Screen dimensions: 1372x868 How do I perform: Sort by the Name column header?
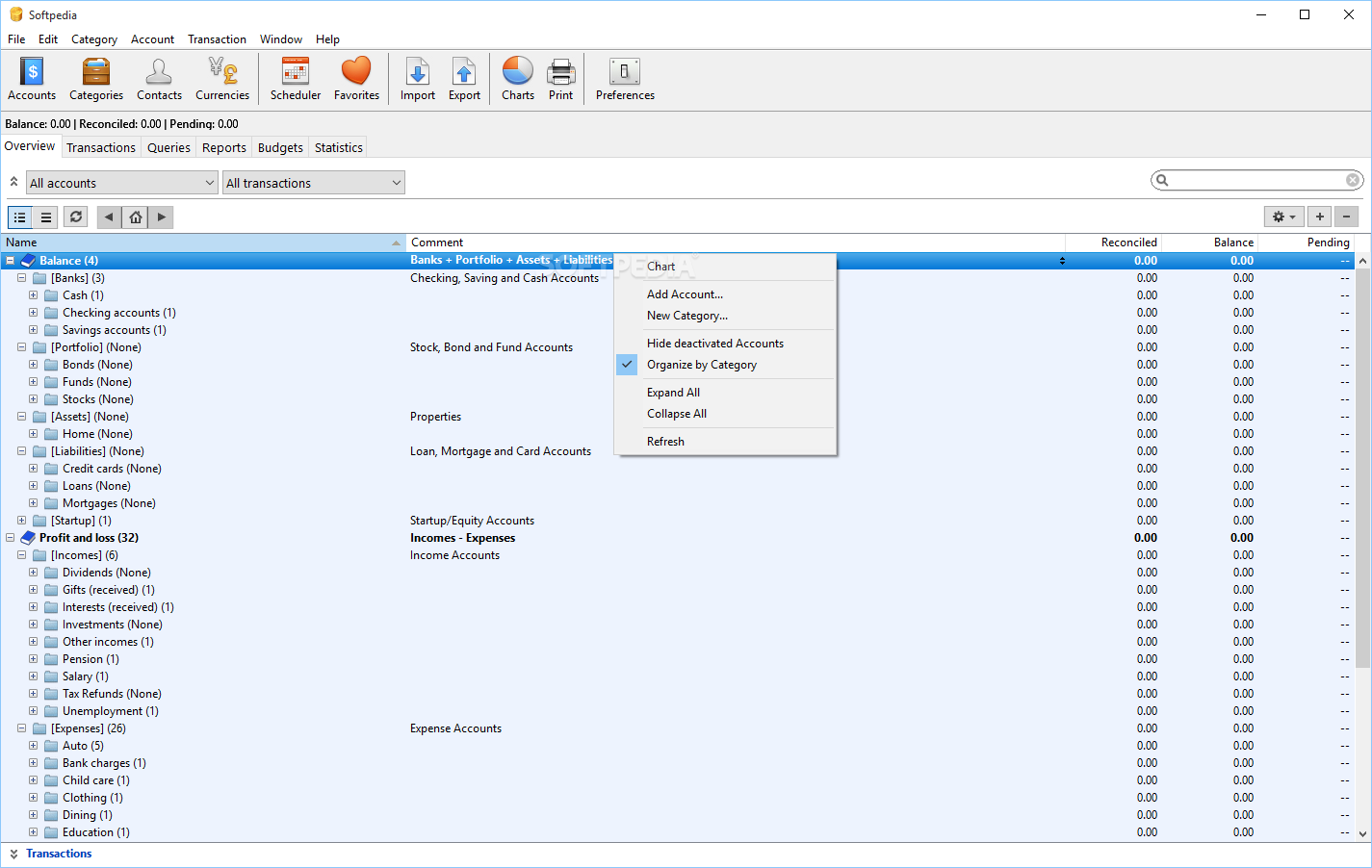click(203, 243)
